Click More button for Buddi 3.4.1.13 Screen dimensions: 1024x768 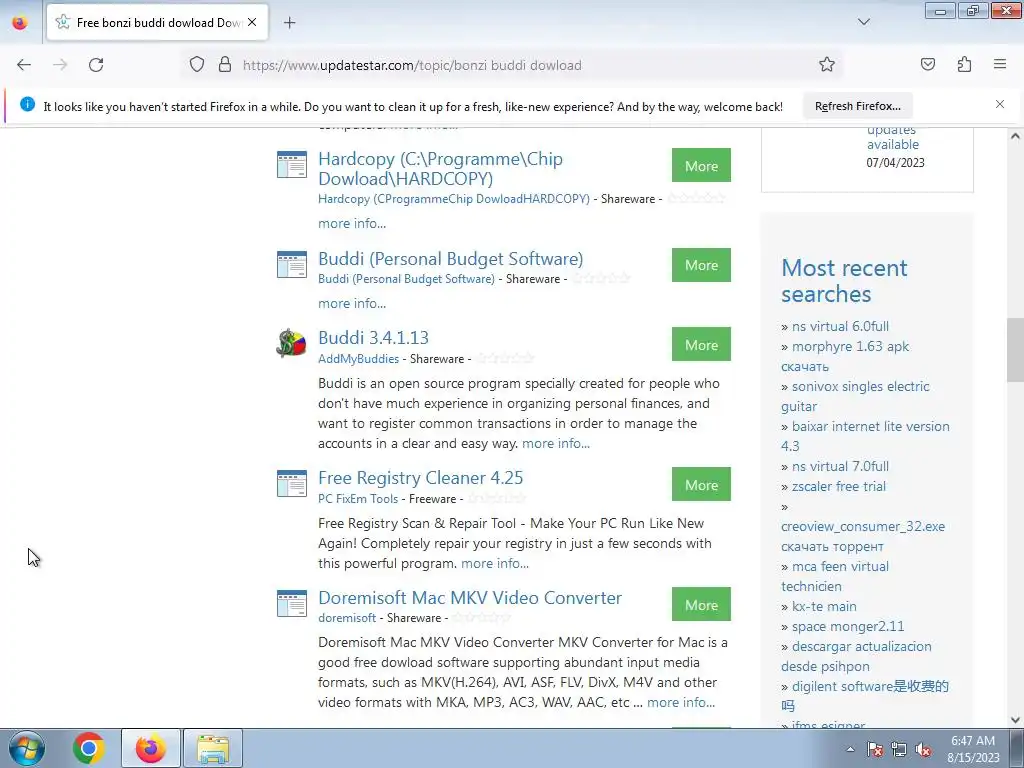pos(701,345)
